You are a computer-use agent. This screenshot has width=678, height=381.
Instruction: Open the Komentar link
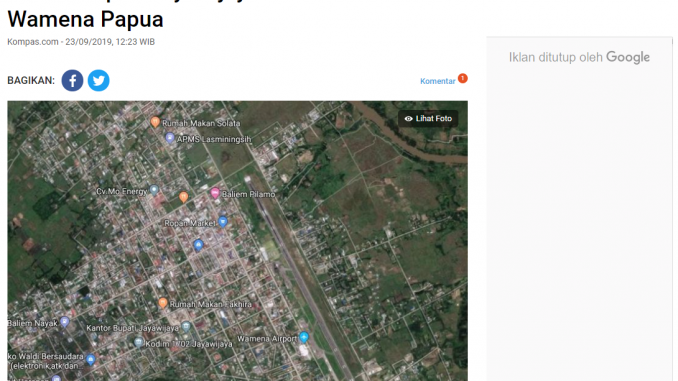click(438, 81)
